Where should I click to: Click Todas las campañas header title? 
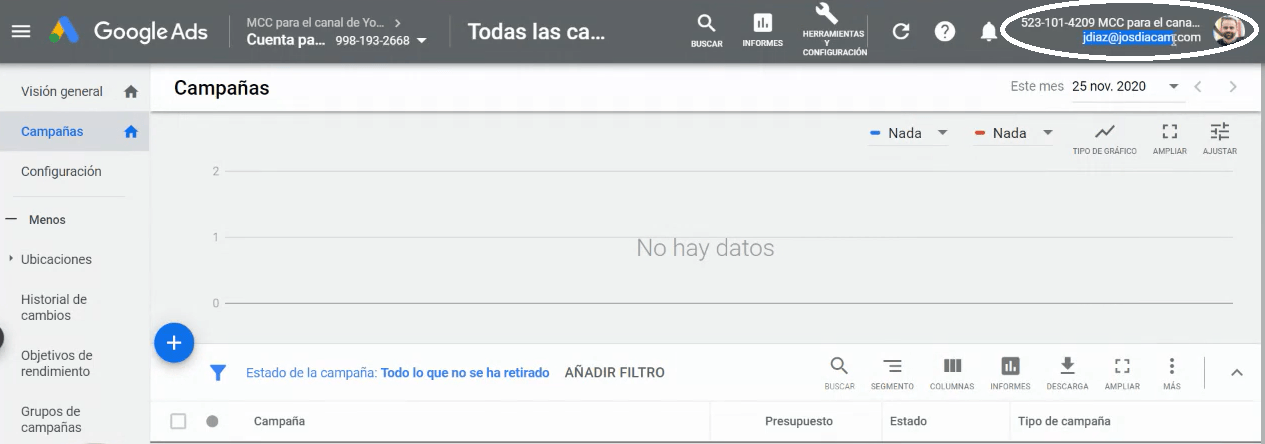pos(536,31)
